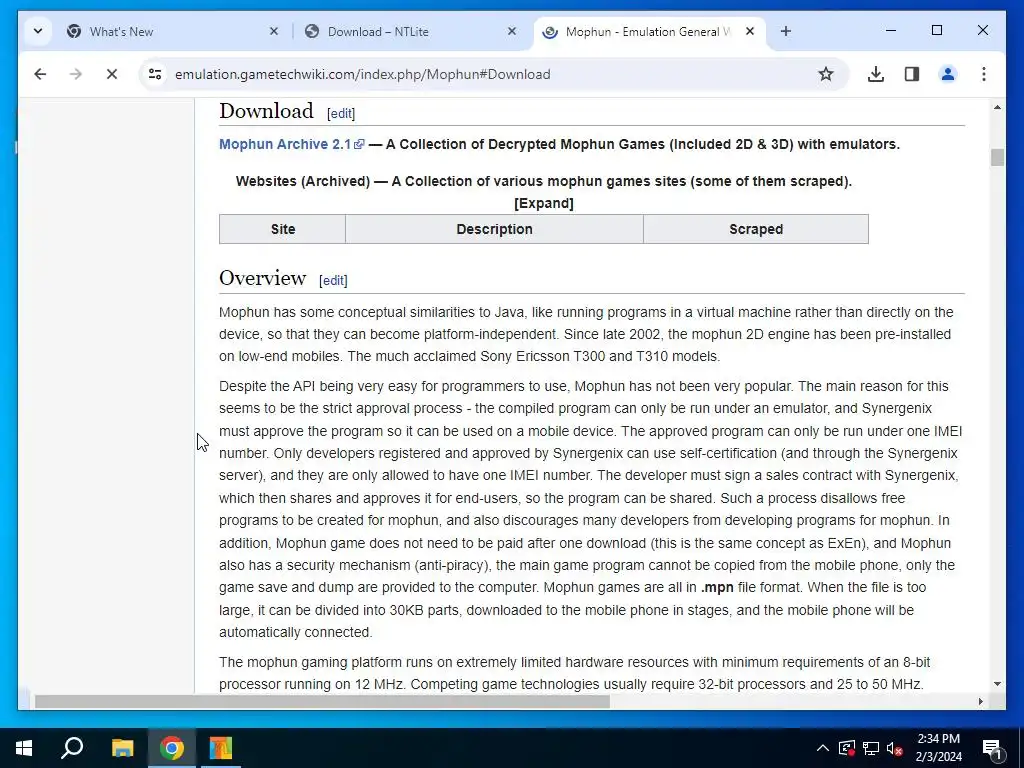Open the notification center icon
This screenshot has width=1024, height=768.
(992, 748)
